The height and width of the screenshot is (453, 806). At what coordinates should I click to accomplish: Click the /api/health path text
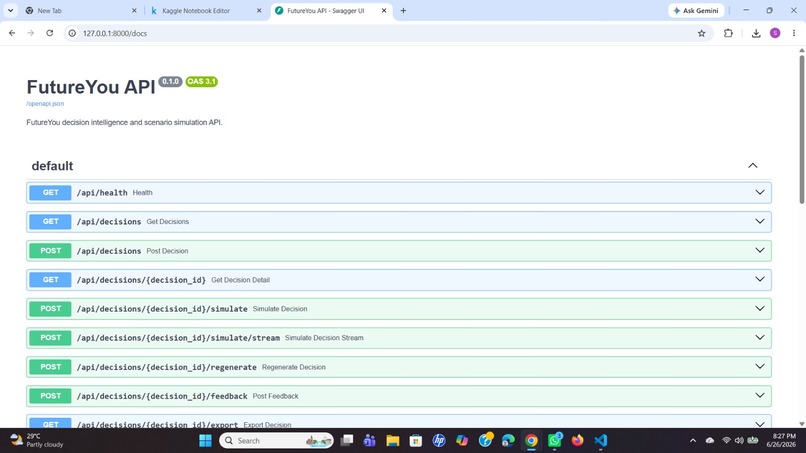tap(102, 193)
